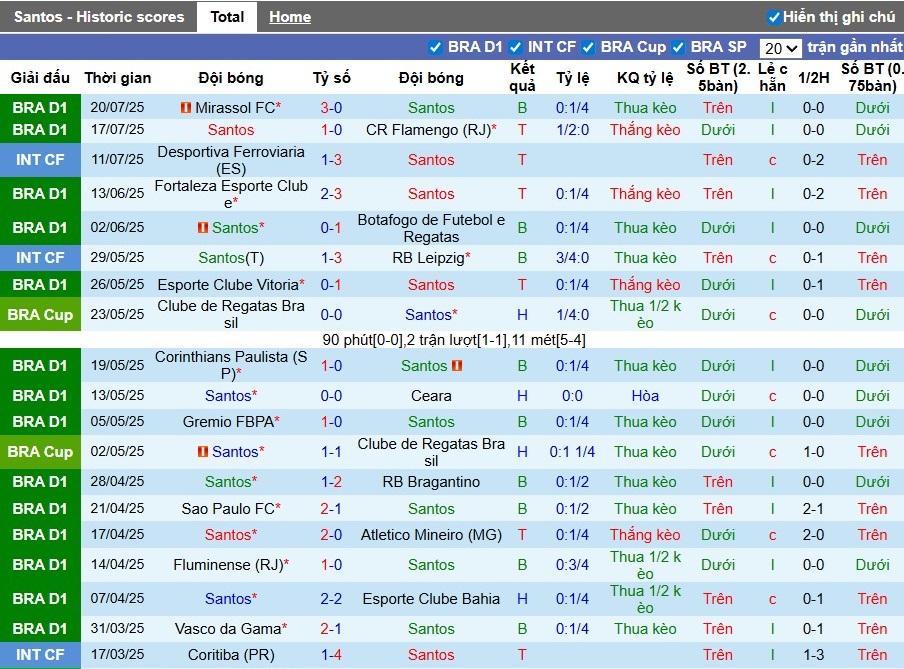
Task: Click red card icon beside Santos on 02/06/25
Action: click(202, 228)
